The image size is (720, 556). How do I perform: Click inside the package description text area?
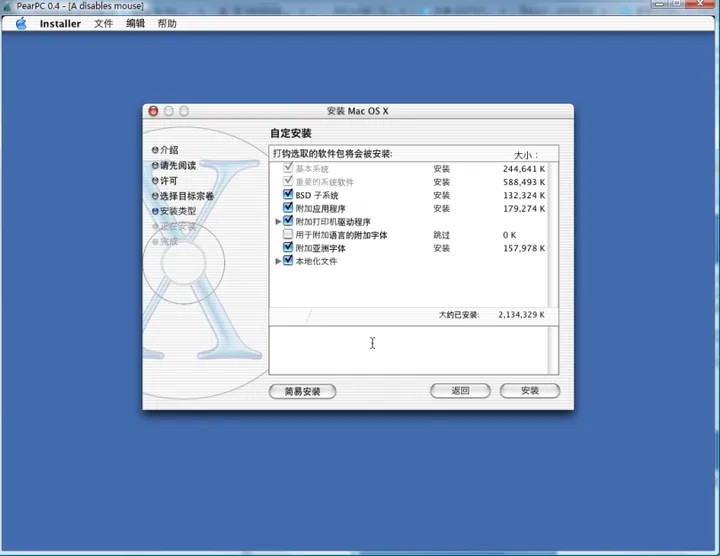point(408,350)
